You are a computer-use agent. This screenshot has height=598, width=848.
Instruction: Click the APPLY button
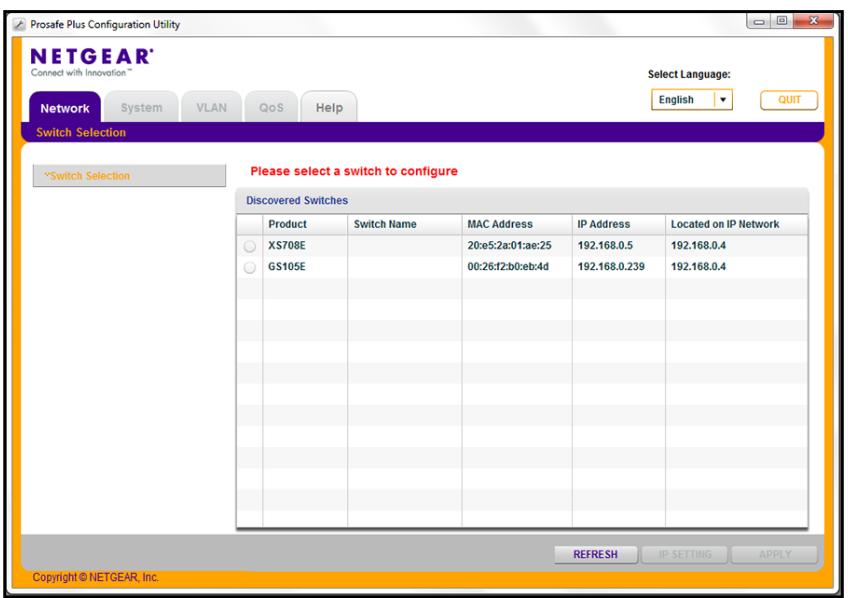(774, 554)
